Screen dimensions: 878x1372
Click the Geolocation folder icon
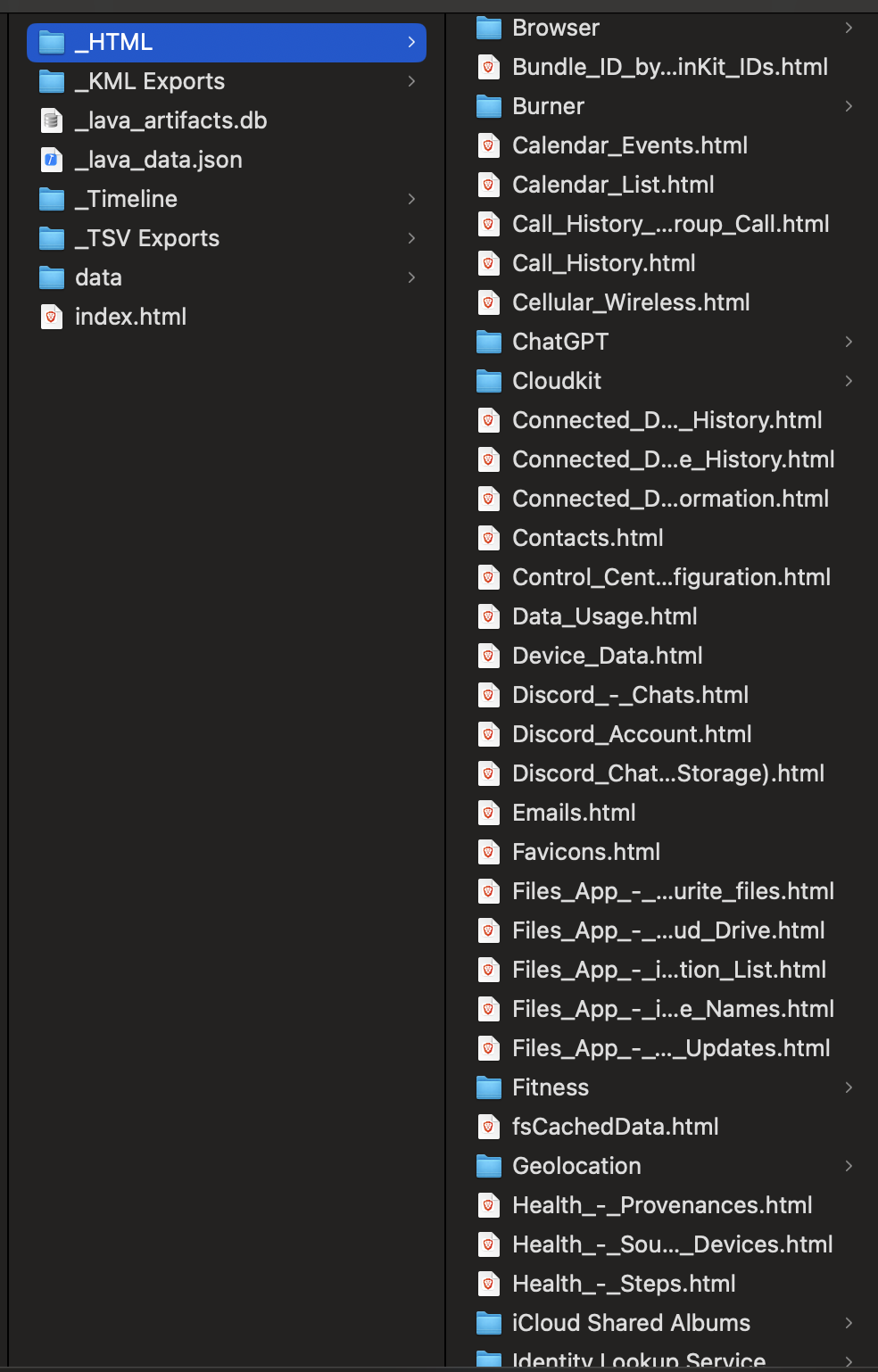tap(489, 1166)
